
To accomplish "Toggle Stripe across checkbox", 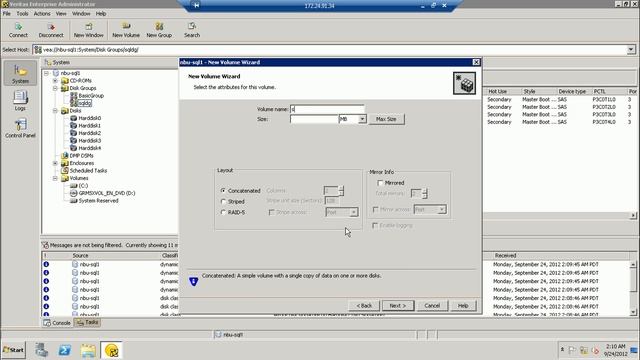I will click(271, 212).
